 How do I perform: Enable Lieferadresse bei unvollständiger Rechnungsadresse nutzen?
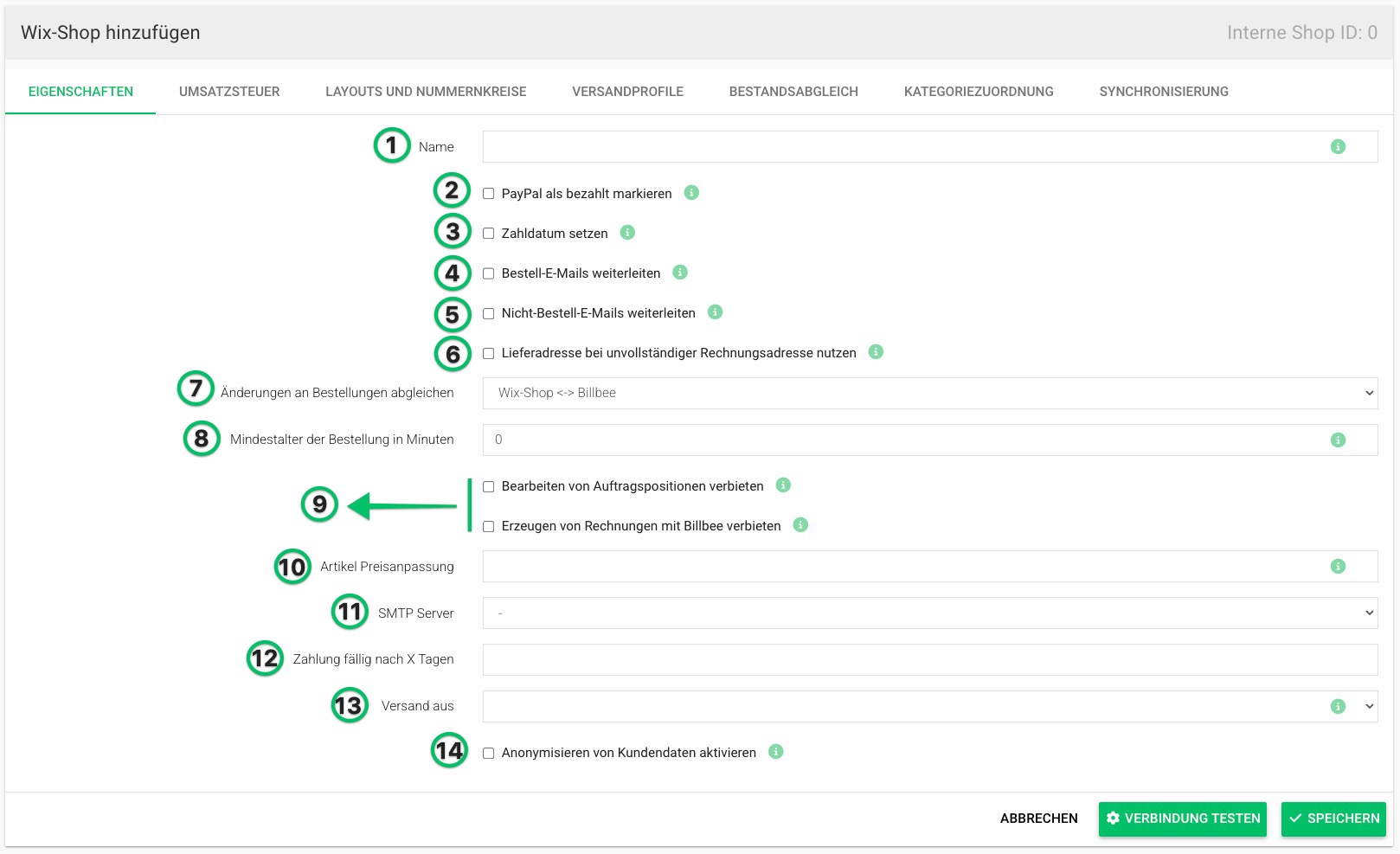pos(489,353)
